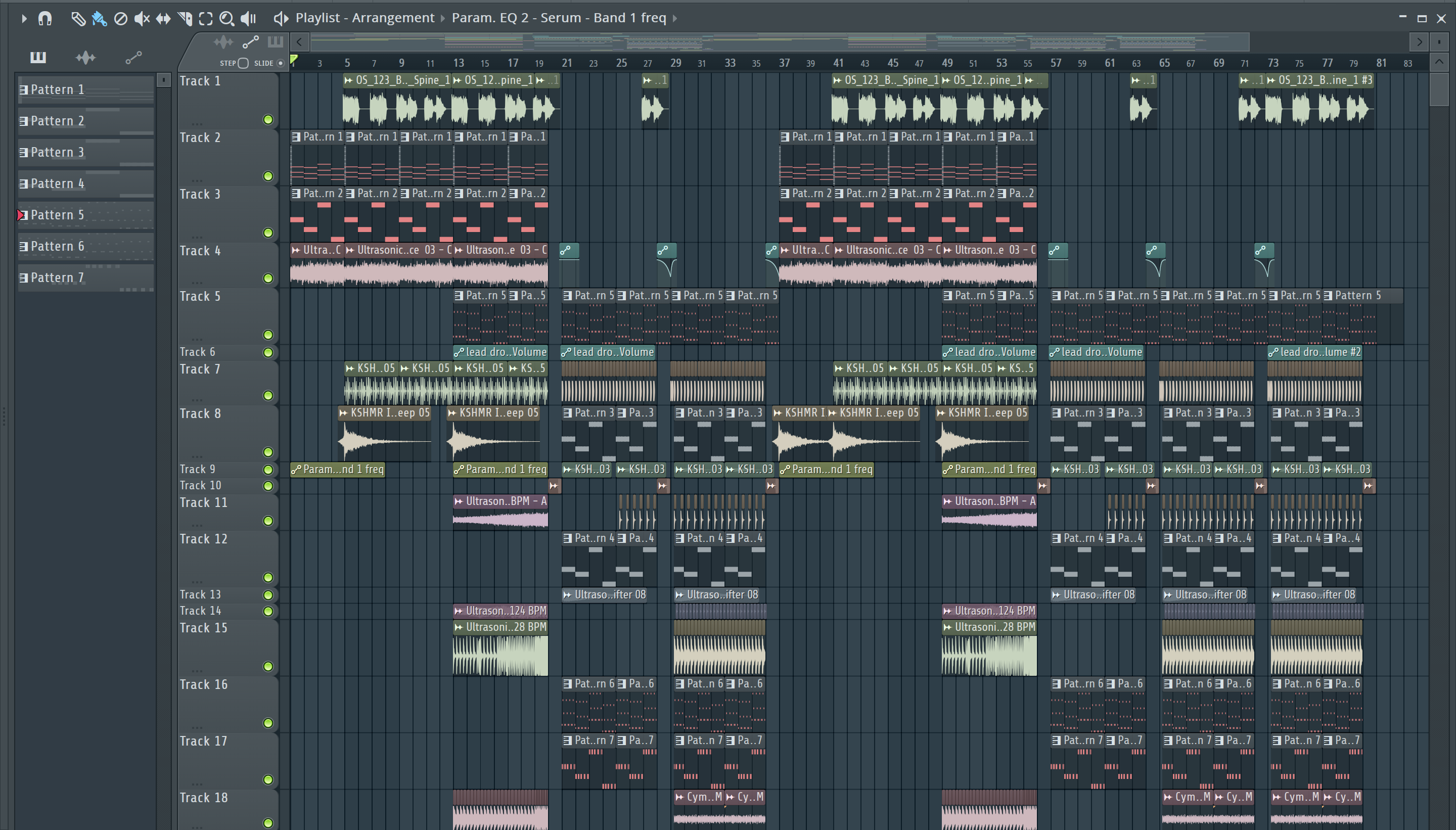This screenshot has height=830, width=1456.
Task: Select the Paint brush tool
Action: click(x=99, y=19)
